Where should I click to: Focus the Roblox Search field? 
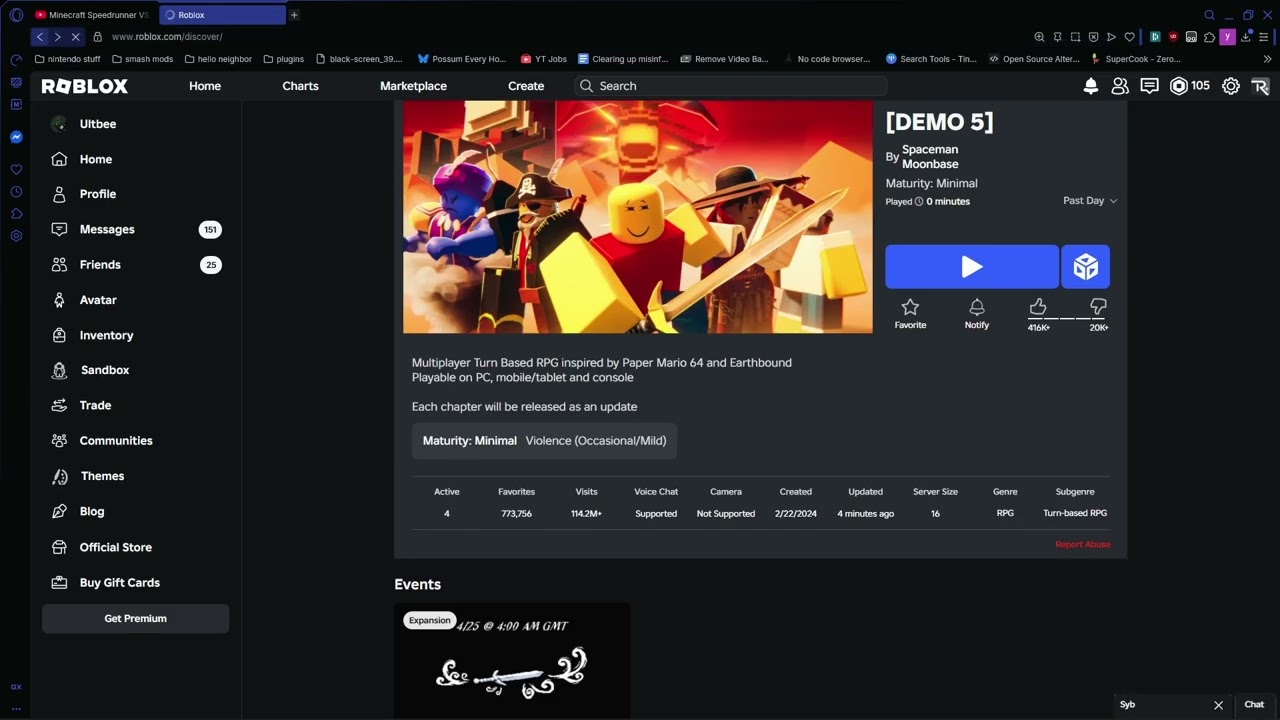coord(731,86)
